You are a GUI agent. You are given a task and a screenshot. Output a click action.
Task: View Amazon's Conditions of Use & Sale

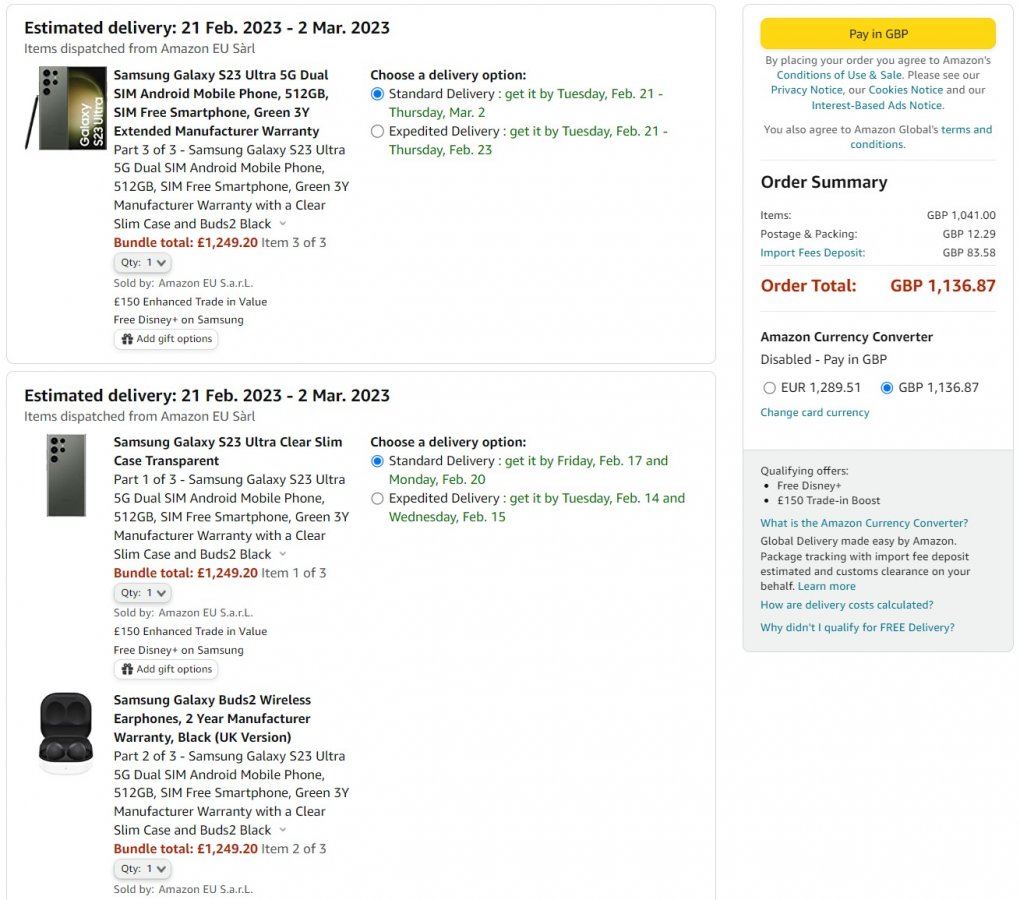(838, 74)
